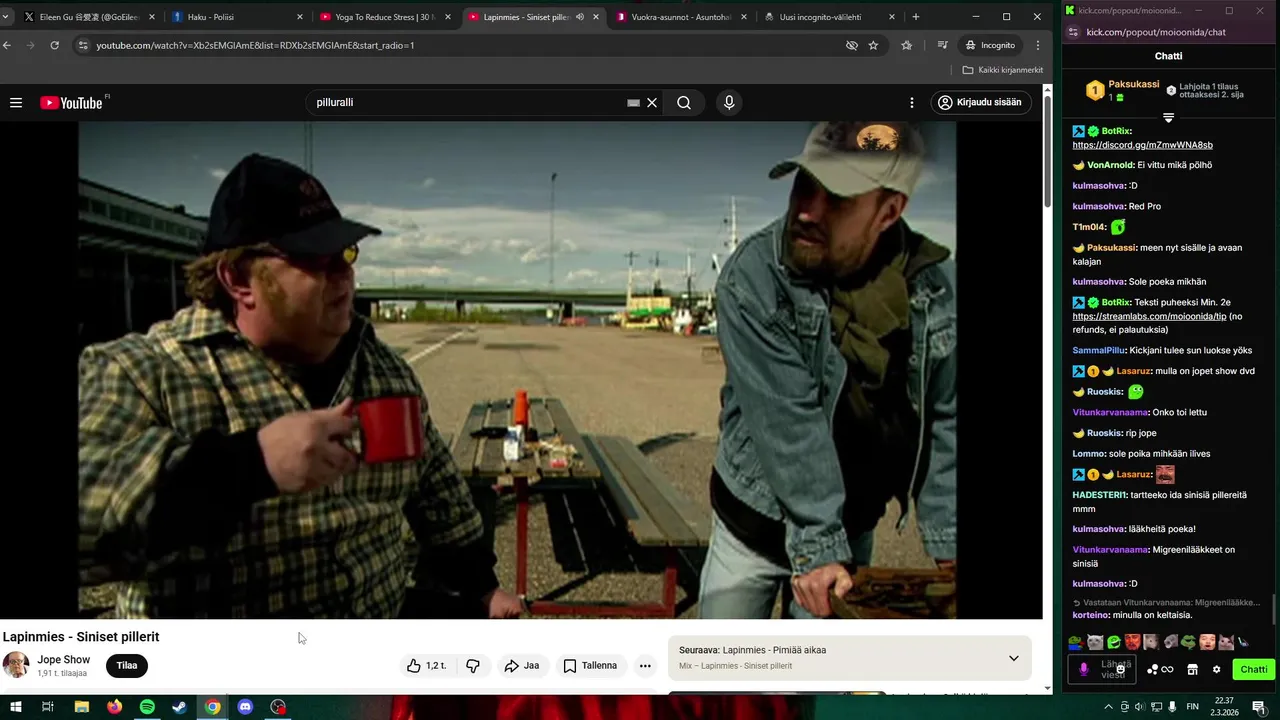Send message with green Chatti button
The image size is (1280, 720).
click(x=1253, y=669)
